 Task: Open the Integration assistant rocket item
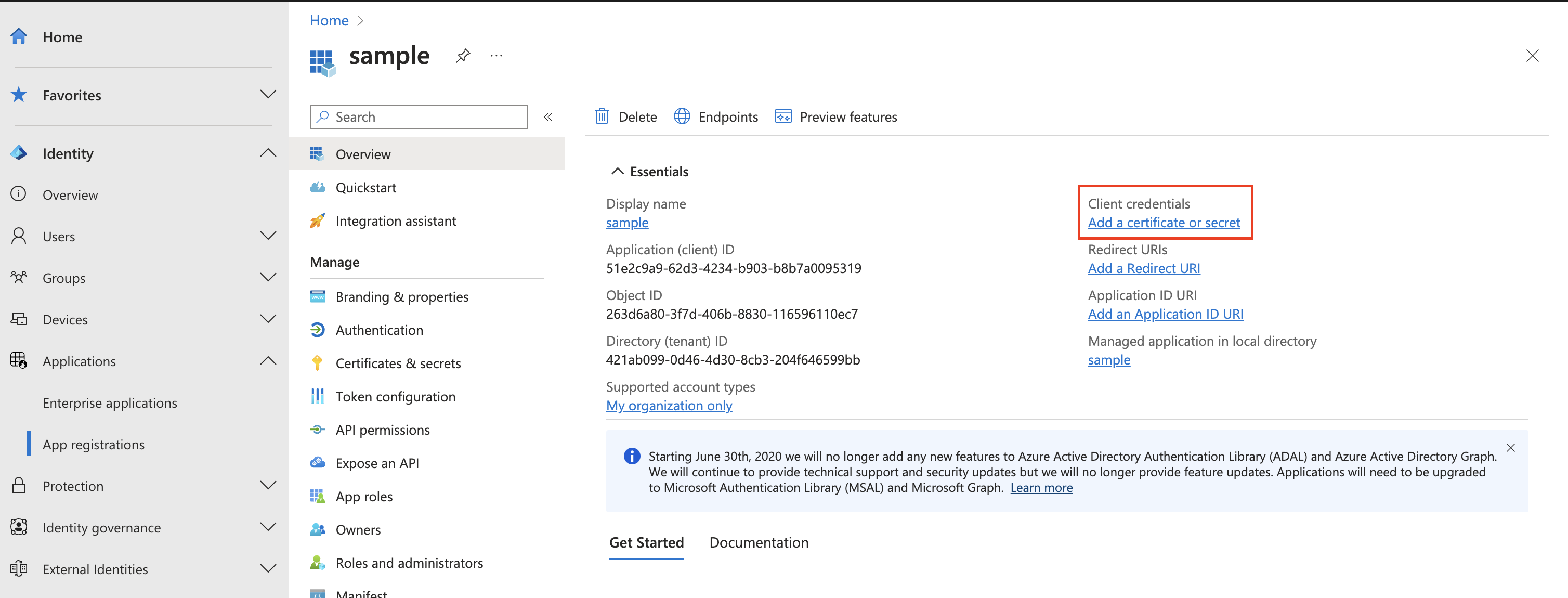395,221
